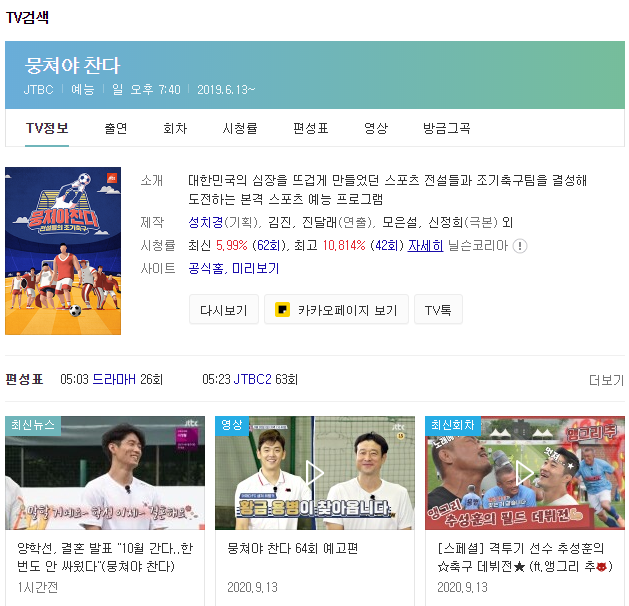Image resolution: width=629 pixels, height=606 pixels.
Task: Click the Nielsen Korea info exclamation icon
Action: 520,246
